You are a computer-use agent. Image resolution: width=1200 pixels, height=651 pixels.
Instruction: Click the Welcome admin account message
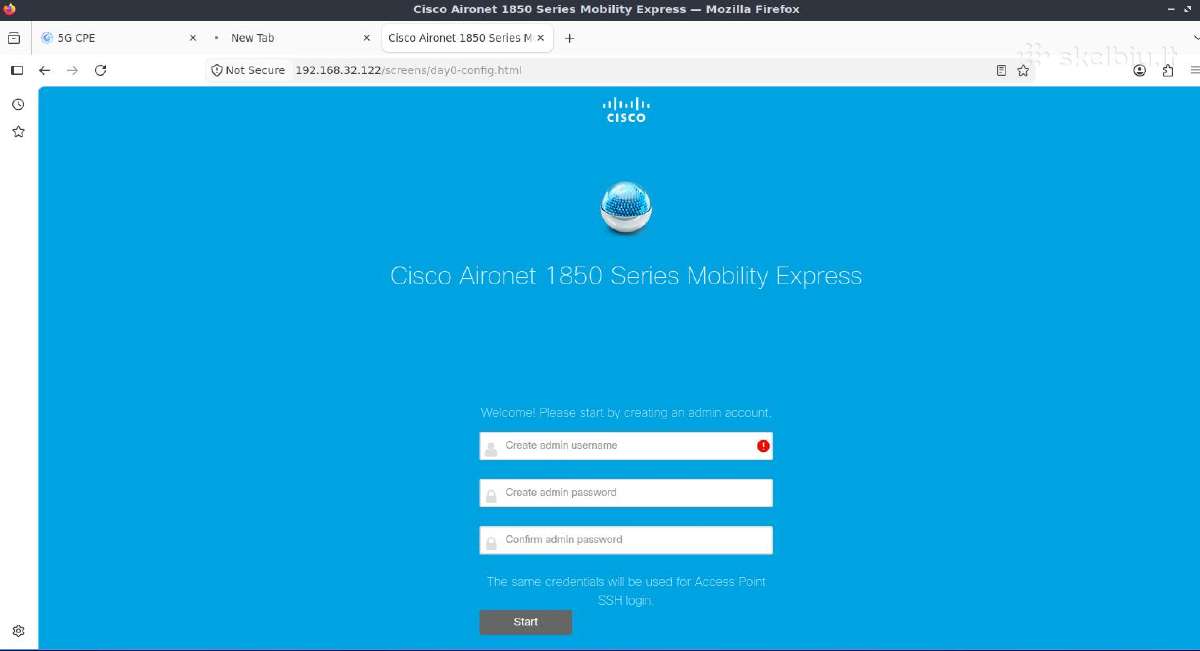click(x=626, y=413)
